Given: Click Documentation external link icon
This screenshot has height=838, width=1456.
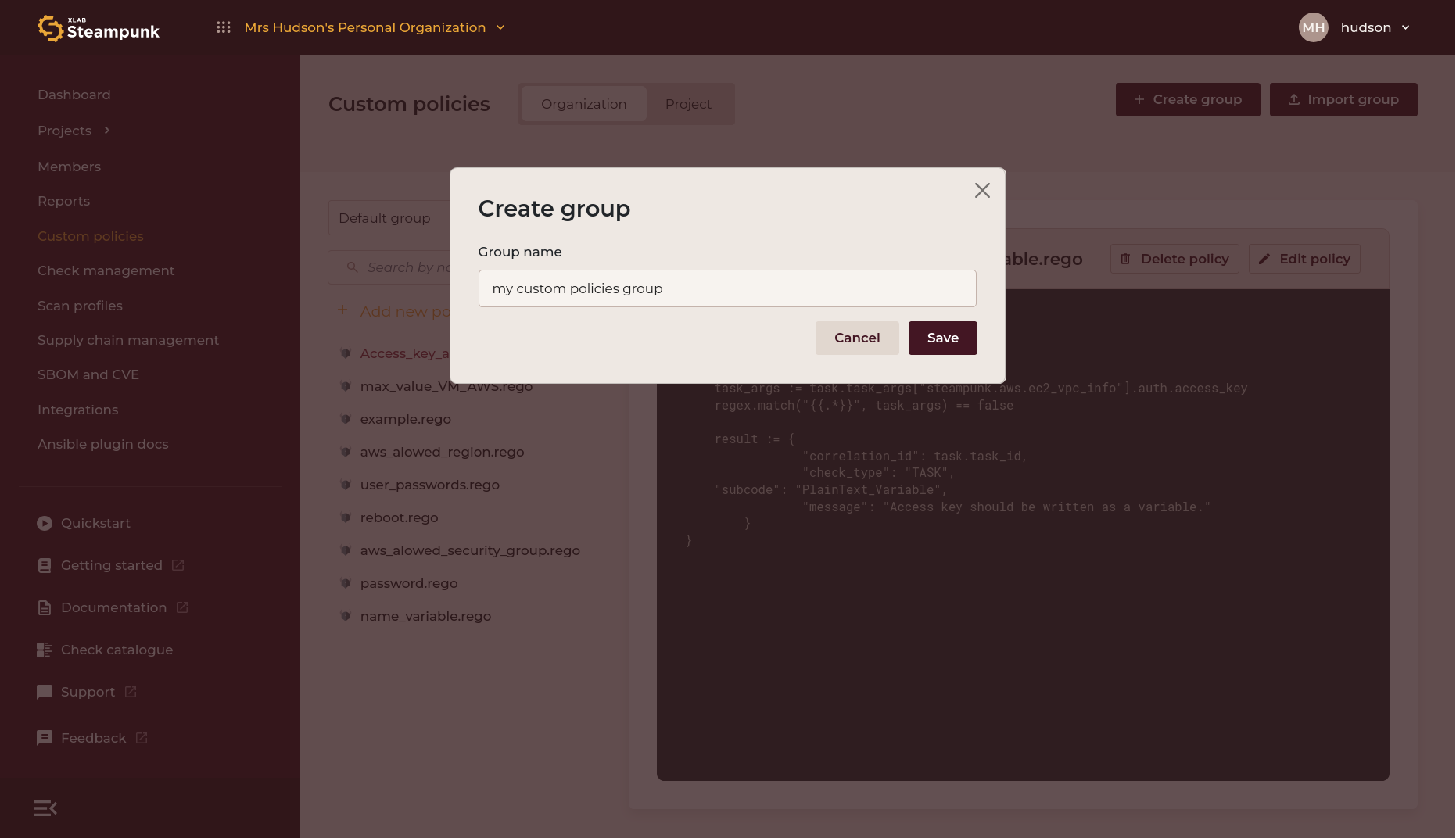Looking at the screenshot, I should pos(182,607).
